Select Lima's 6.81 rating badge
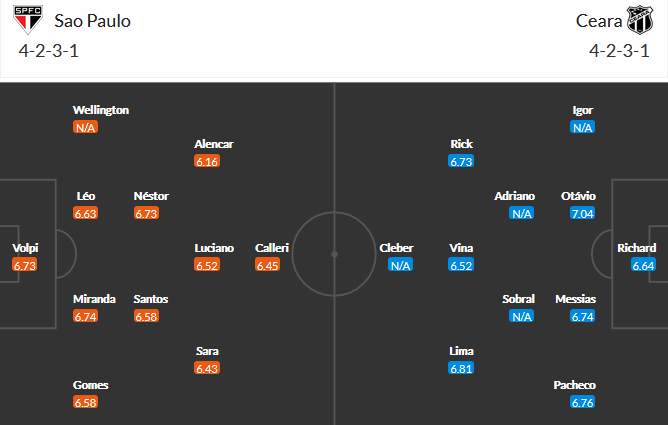Viewport: 668px width, 425px height. tap(461, 368)
